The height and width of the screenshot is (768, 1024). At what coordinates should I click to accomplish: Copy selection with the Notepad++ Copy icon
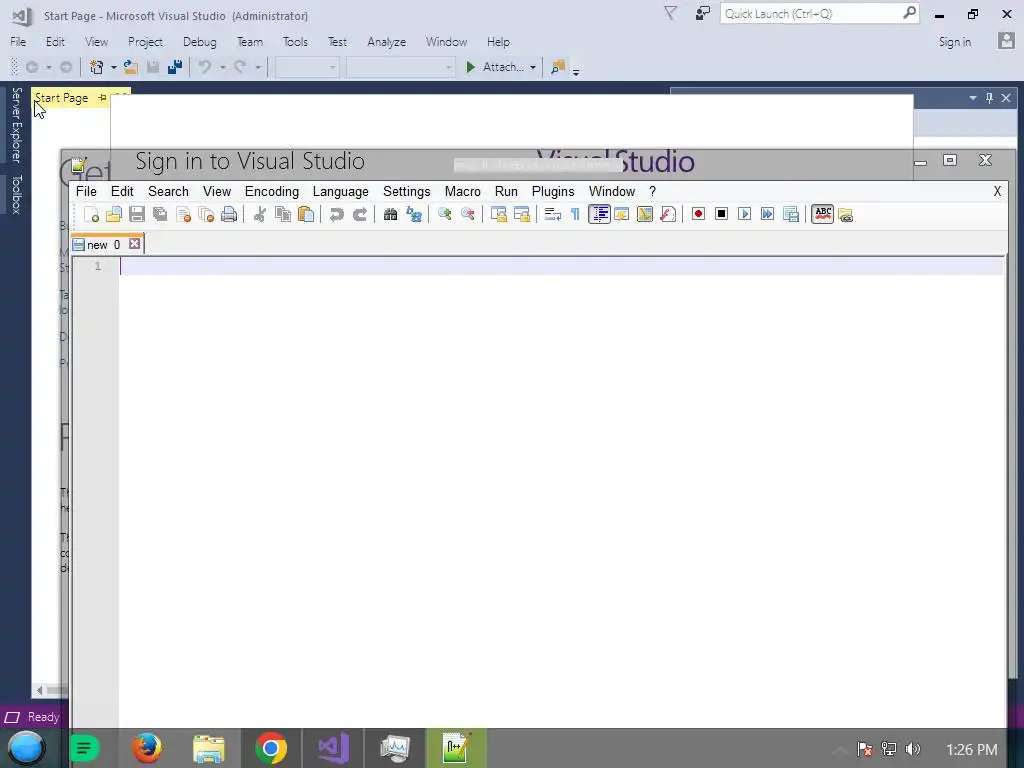[283, 214]
